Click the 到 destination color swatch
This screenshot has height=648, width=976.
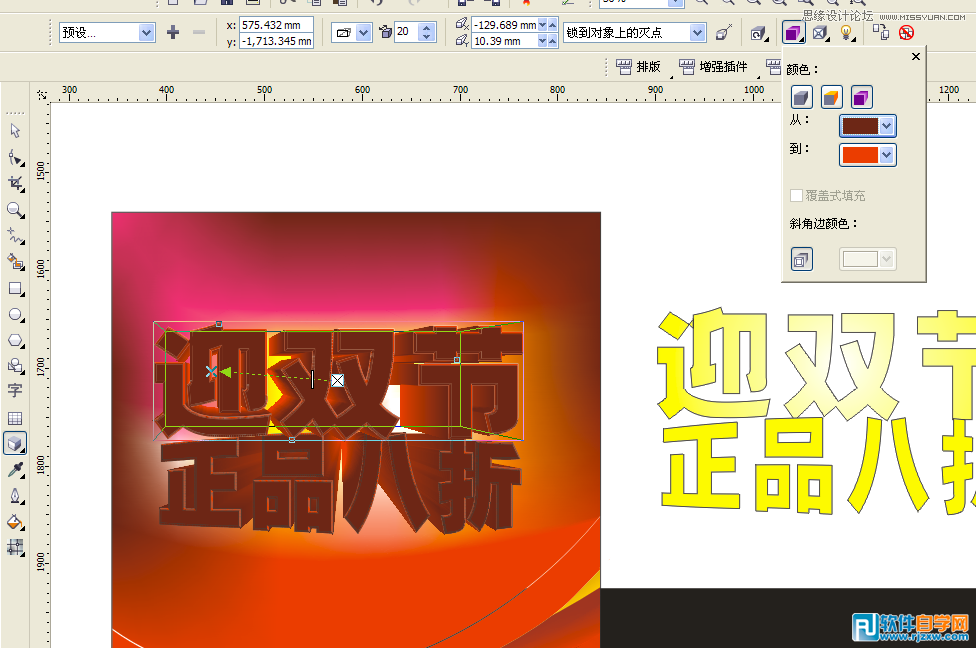click(x=860, y=155)
